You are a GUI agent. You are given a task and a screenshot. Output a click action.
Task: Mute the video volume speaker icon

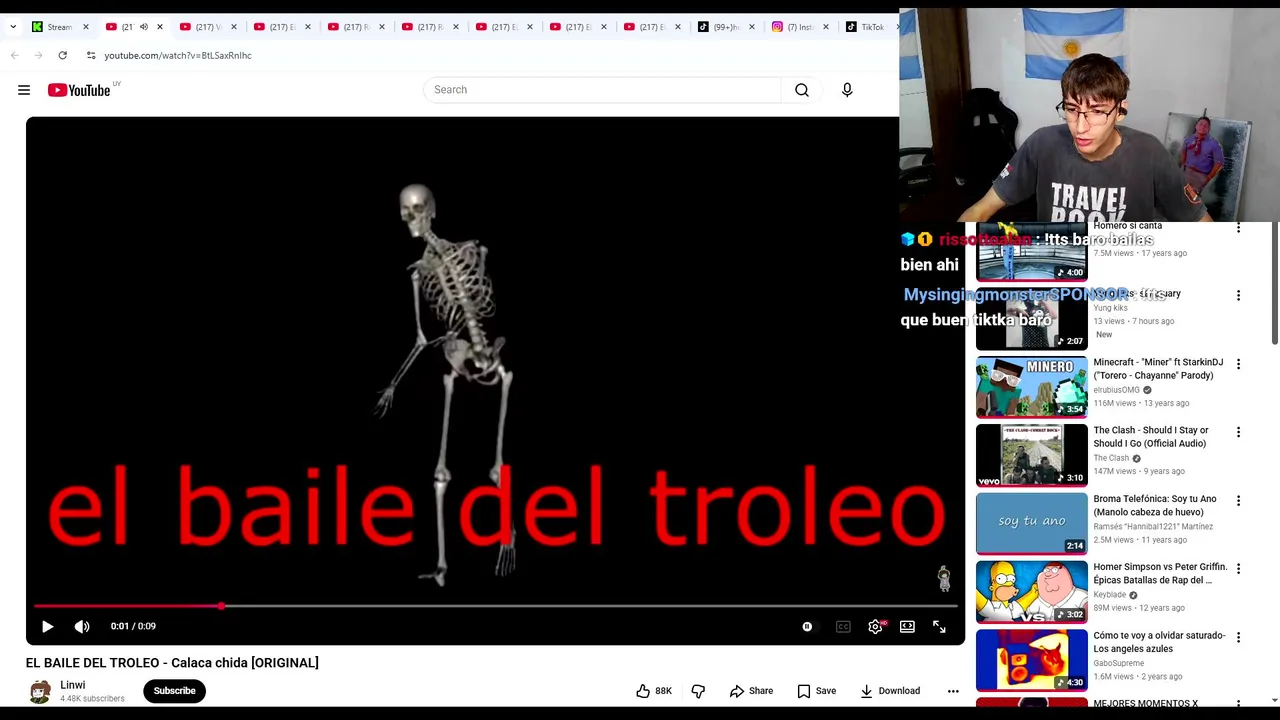82,626
